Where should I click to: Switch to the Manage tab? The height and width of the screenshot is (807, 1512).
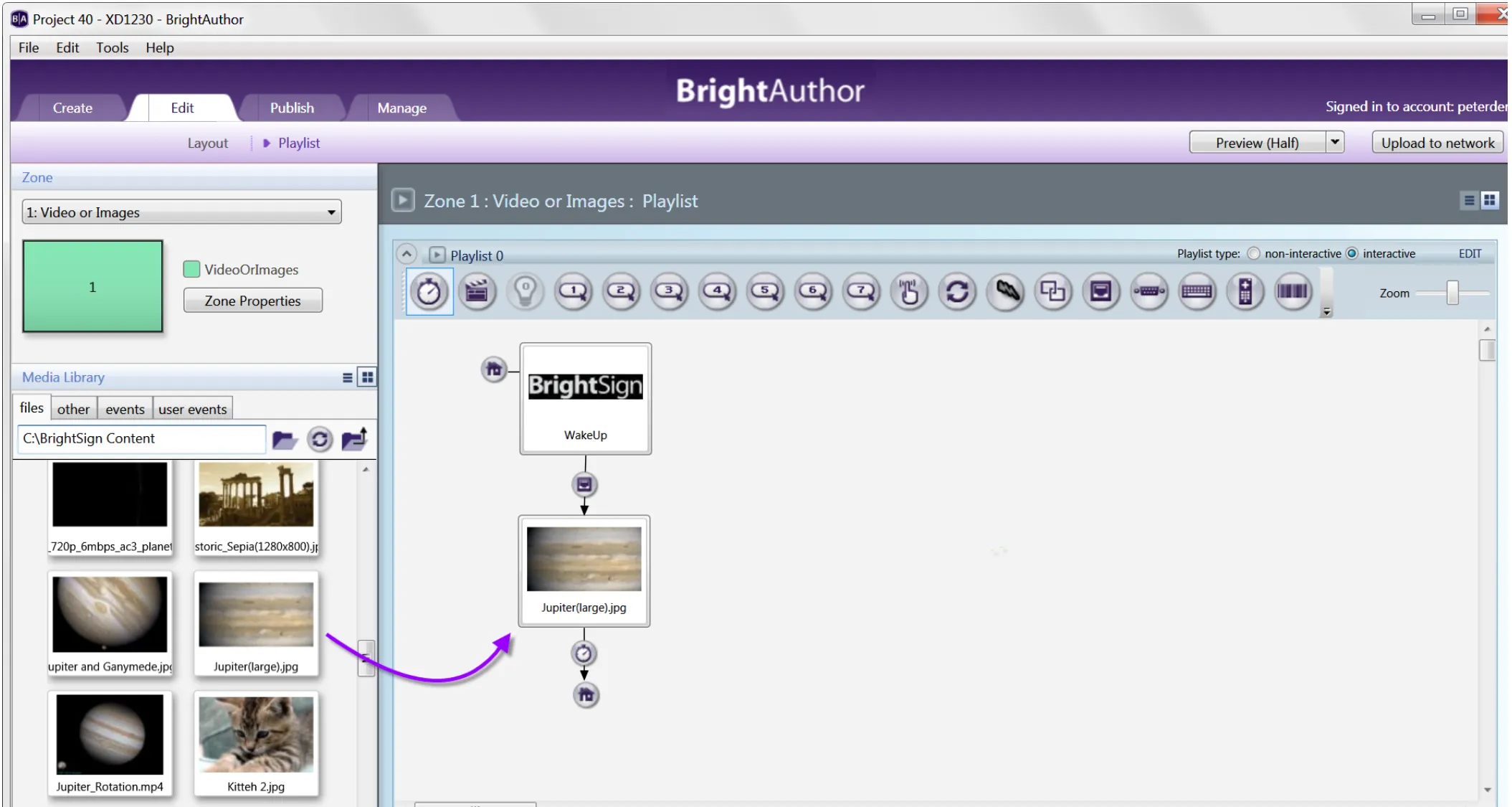pos(402,108)
